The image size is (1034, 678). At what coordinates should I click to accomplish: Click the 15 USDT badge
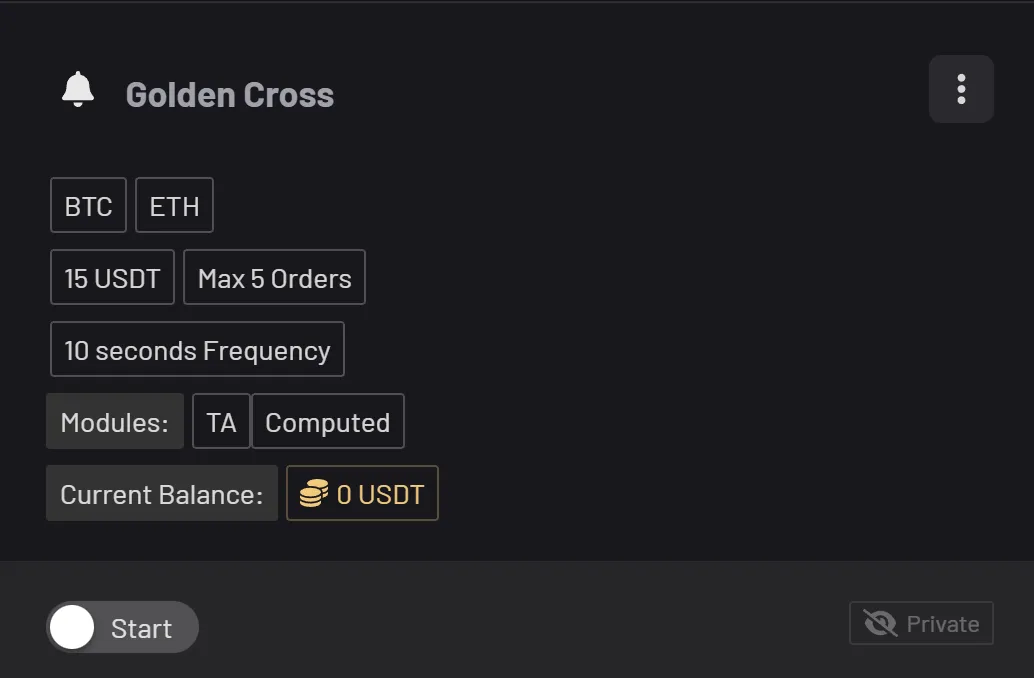[112, 277]
